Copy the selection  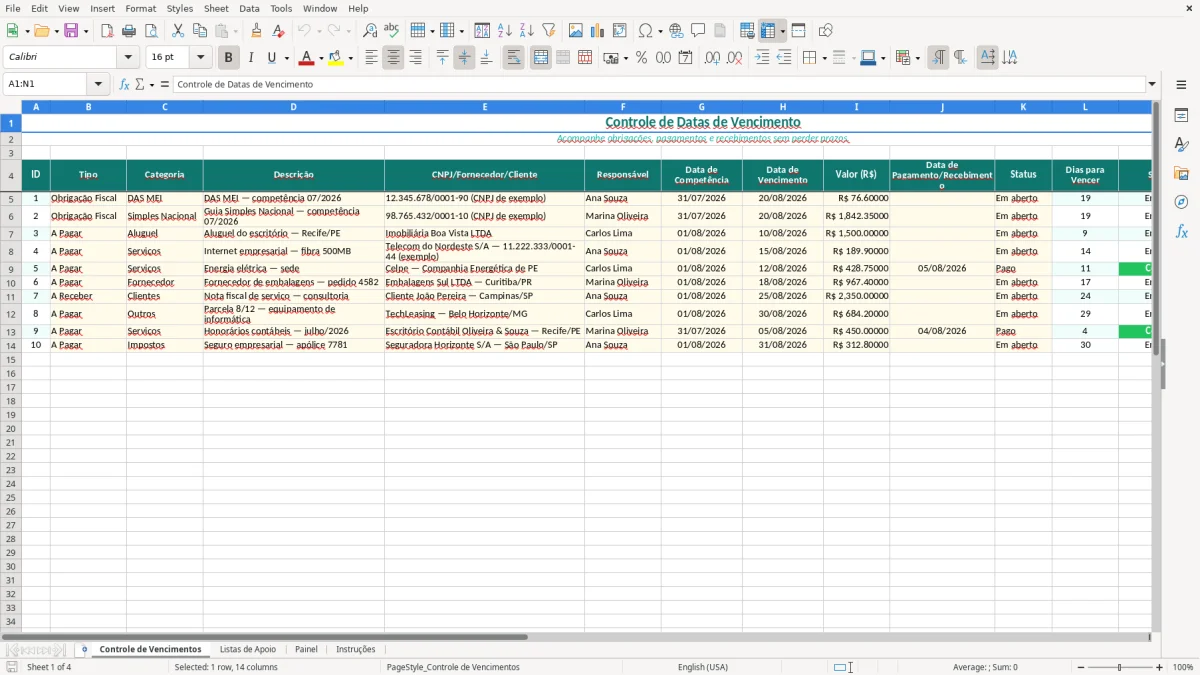click(200, 31)
